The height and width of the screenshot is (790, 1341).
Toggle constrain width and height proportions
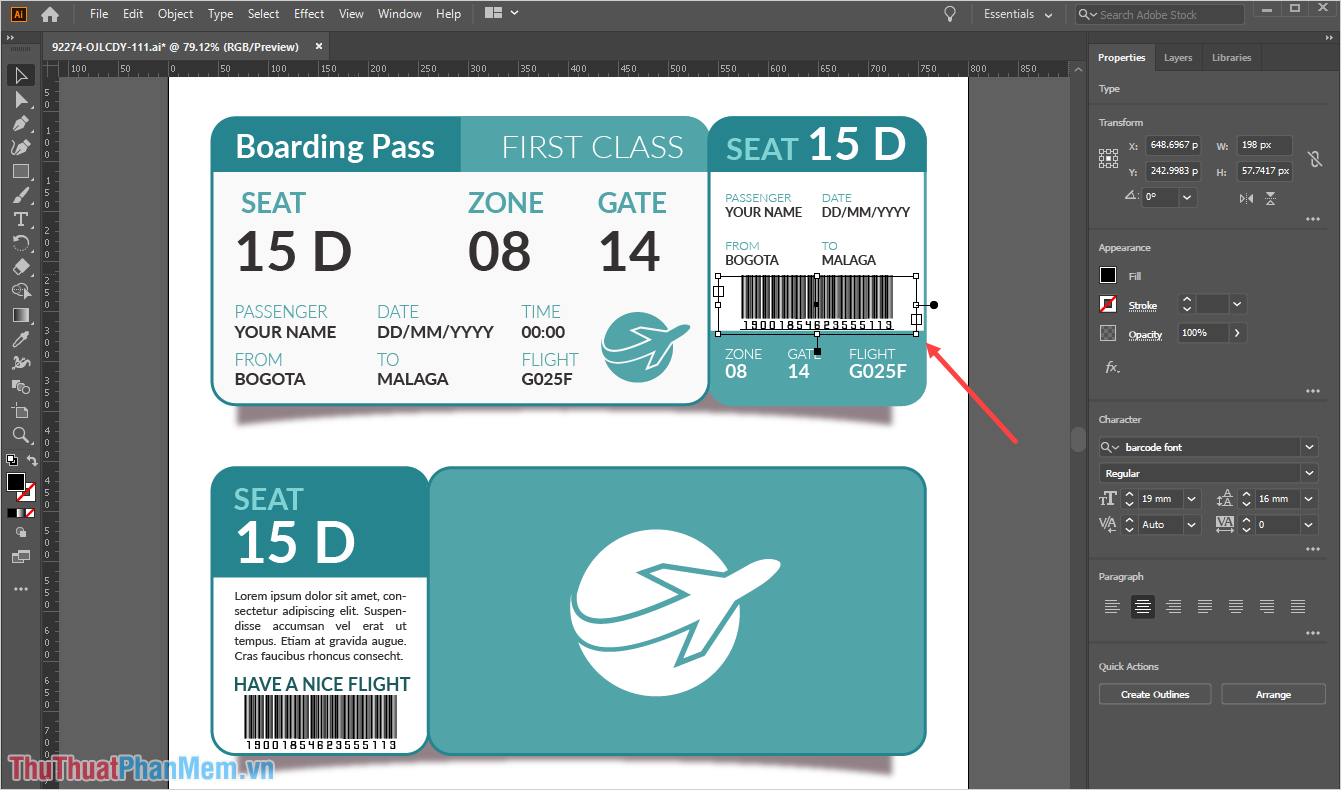[1315, 158]
